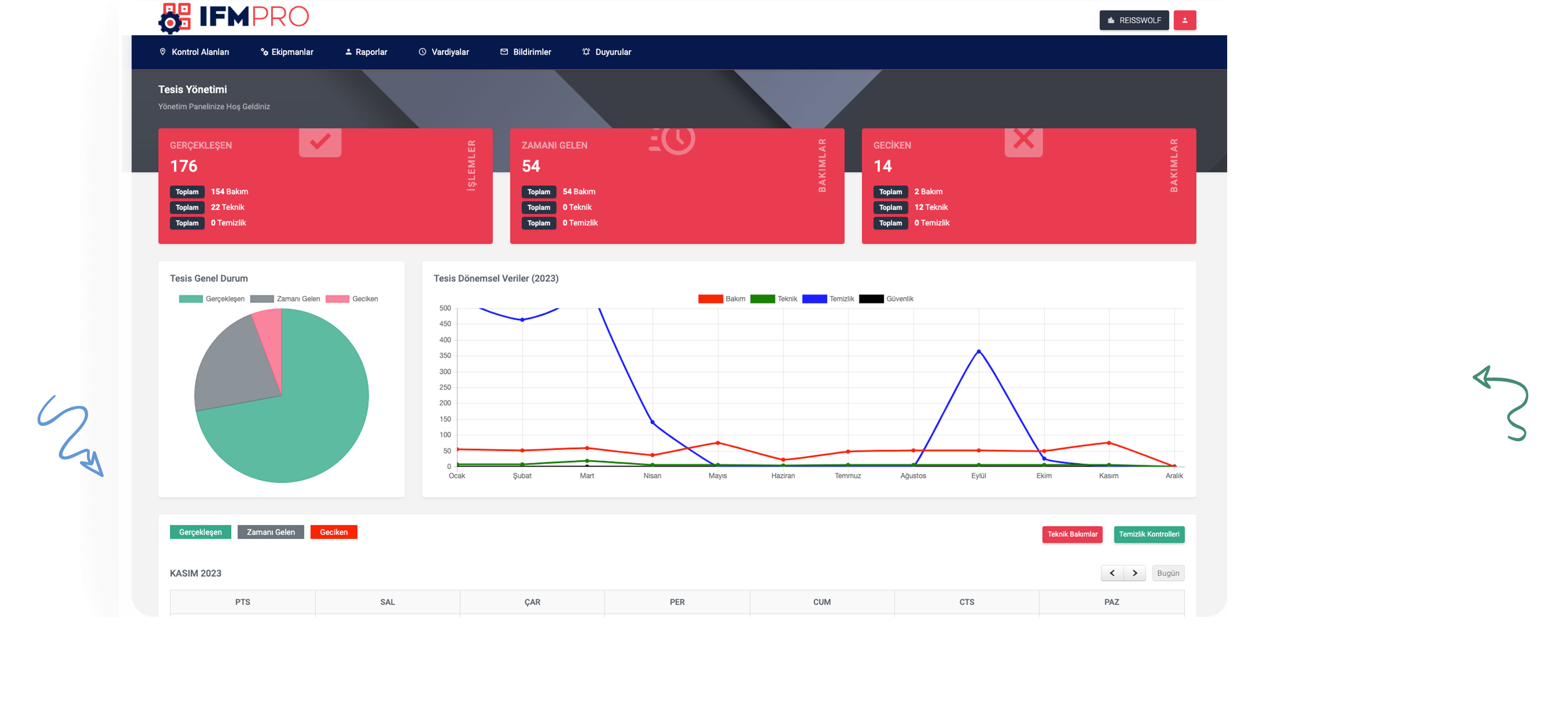Click the bell icon beside Duyurular
This screenshot has height=727, width=1568.
pyautogui.click(x=586, y=52)
